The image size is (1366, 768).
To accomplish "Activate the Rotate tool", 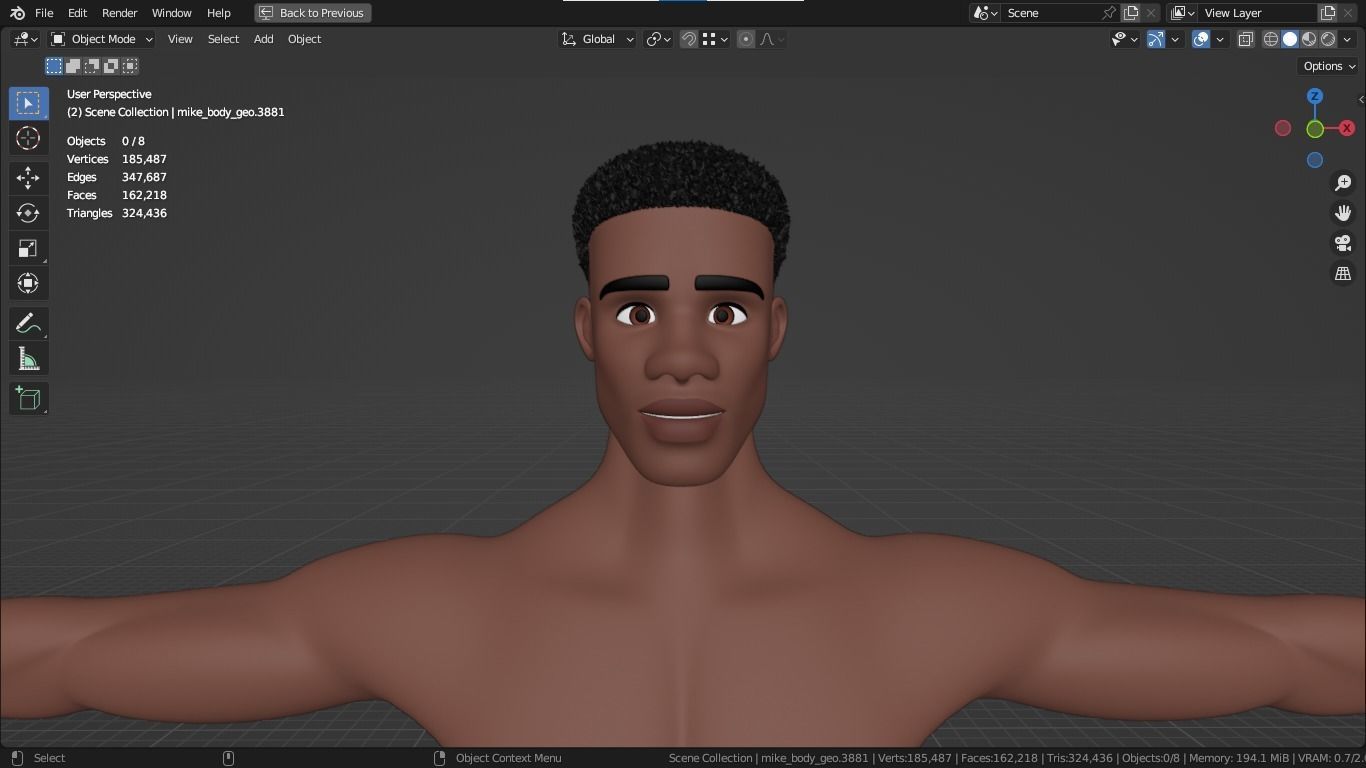I will click(28, 213).
